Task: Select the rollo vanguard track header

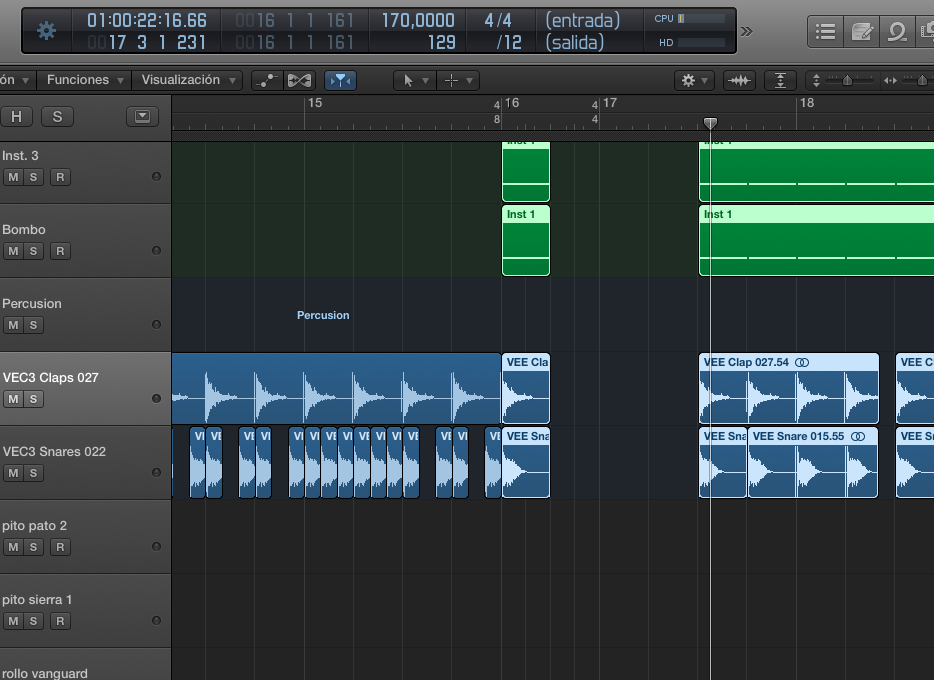Action: (x=85, y=665)
